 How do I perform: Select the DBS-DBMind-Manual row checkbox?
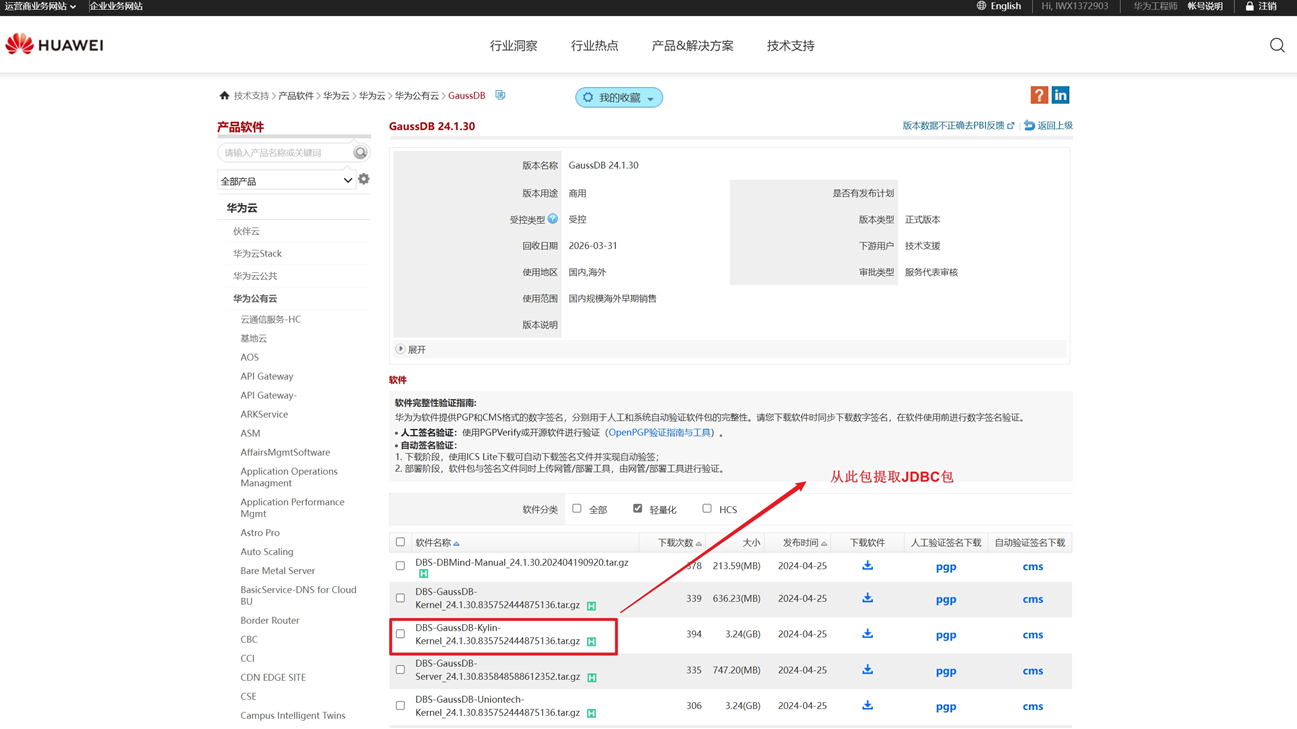(x=401, y=566)
